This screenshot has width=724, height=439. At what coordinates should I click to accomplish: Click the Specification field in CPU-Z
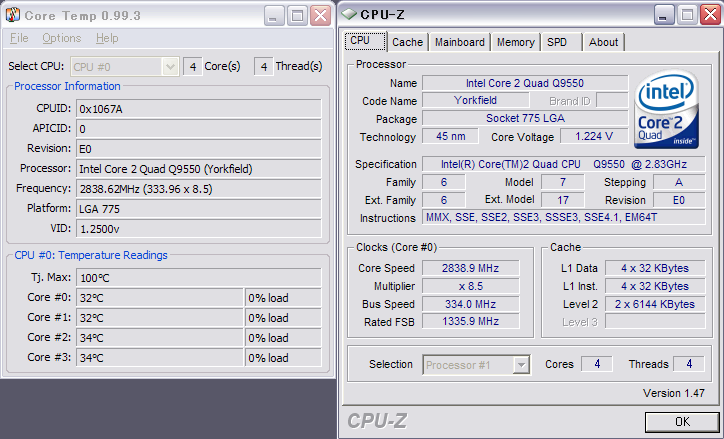(x=564, y=164)
